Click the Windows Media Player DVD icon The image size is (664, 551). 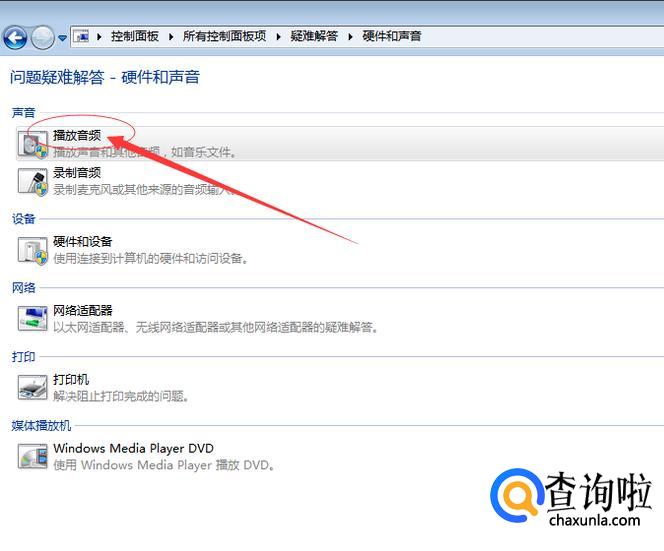(32, 457)
